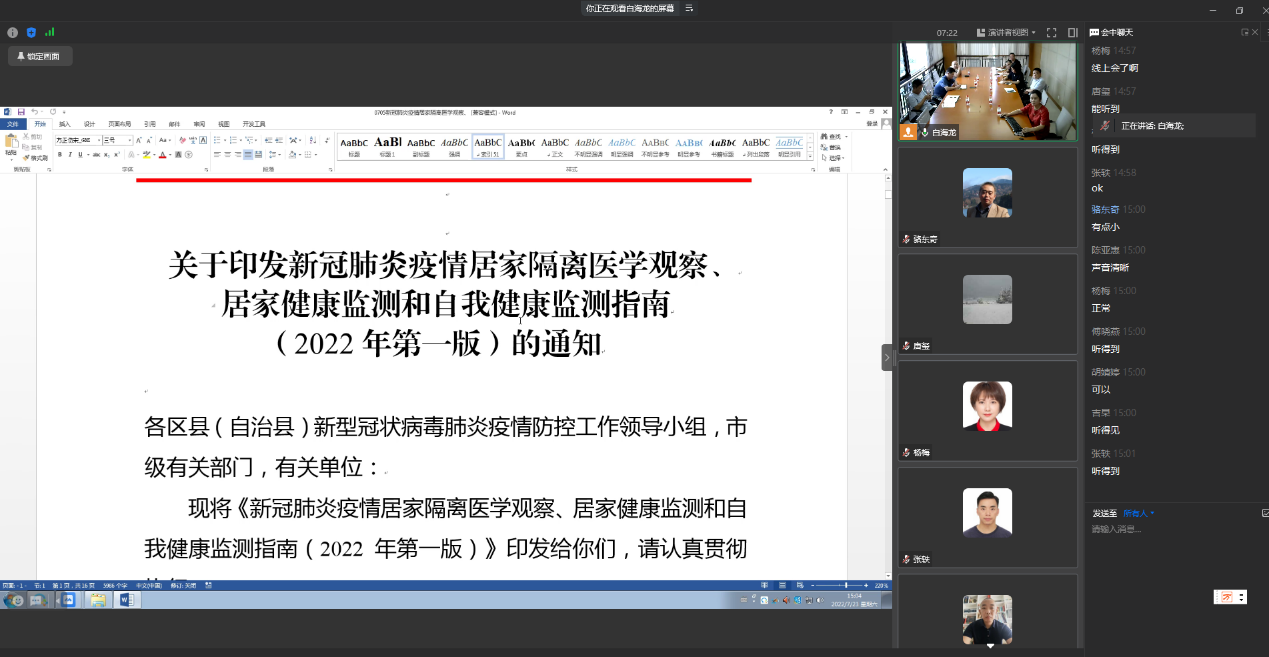Click the 锁定画面 lock screen button
The height and width of the screenshot is (657, 1269).
[38, 57]
